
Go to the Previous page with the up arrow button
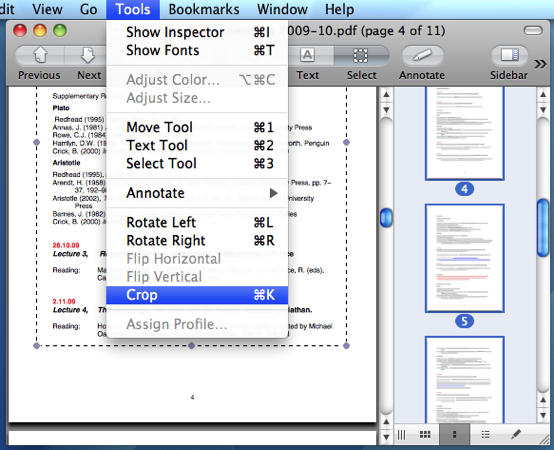tap(40, 55)
